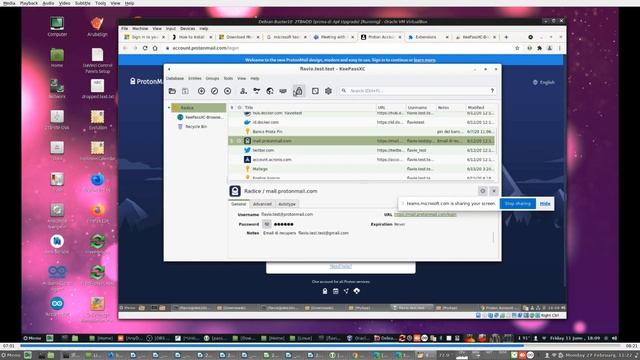This screenshot has height=360, width=640.
Task: Click the ProtonMail lock icon below login box
Action: pyautogui.click(x=325, y=291)
